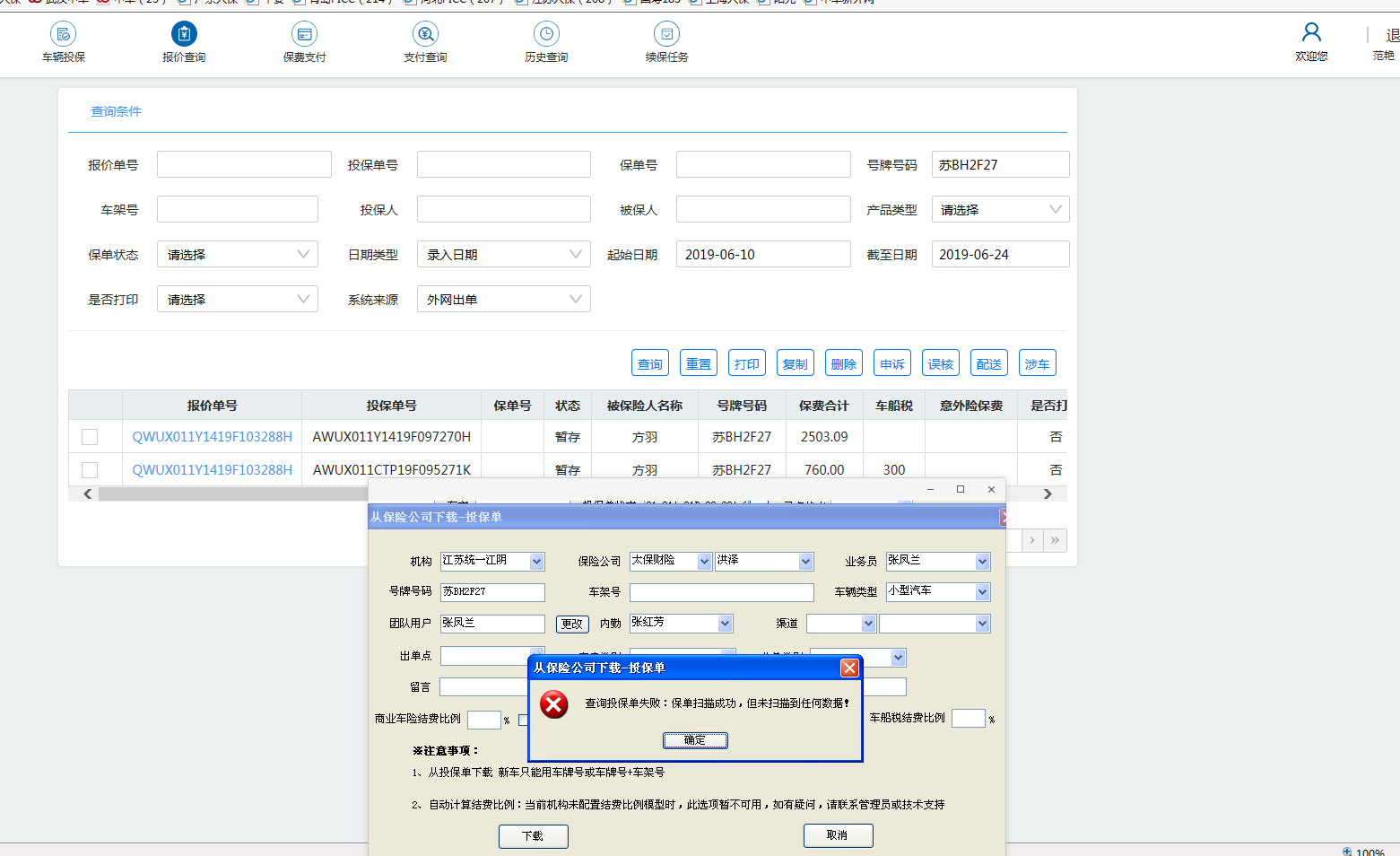This screenshot has height=856, width=1400.
Task: Open the 车辆投保 icon in top navigation
Action: pyautogui.click(x=63, y=35)
